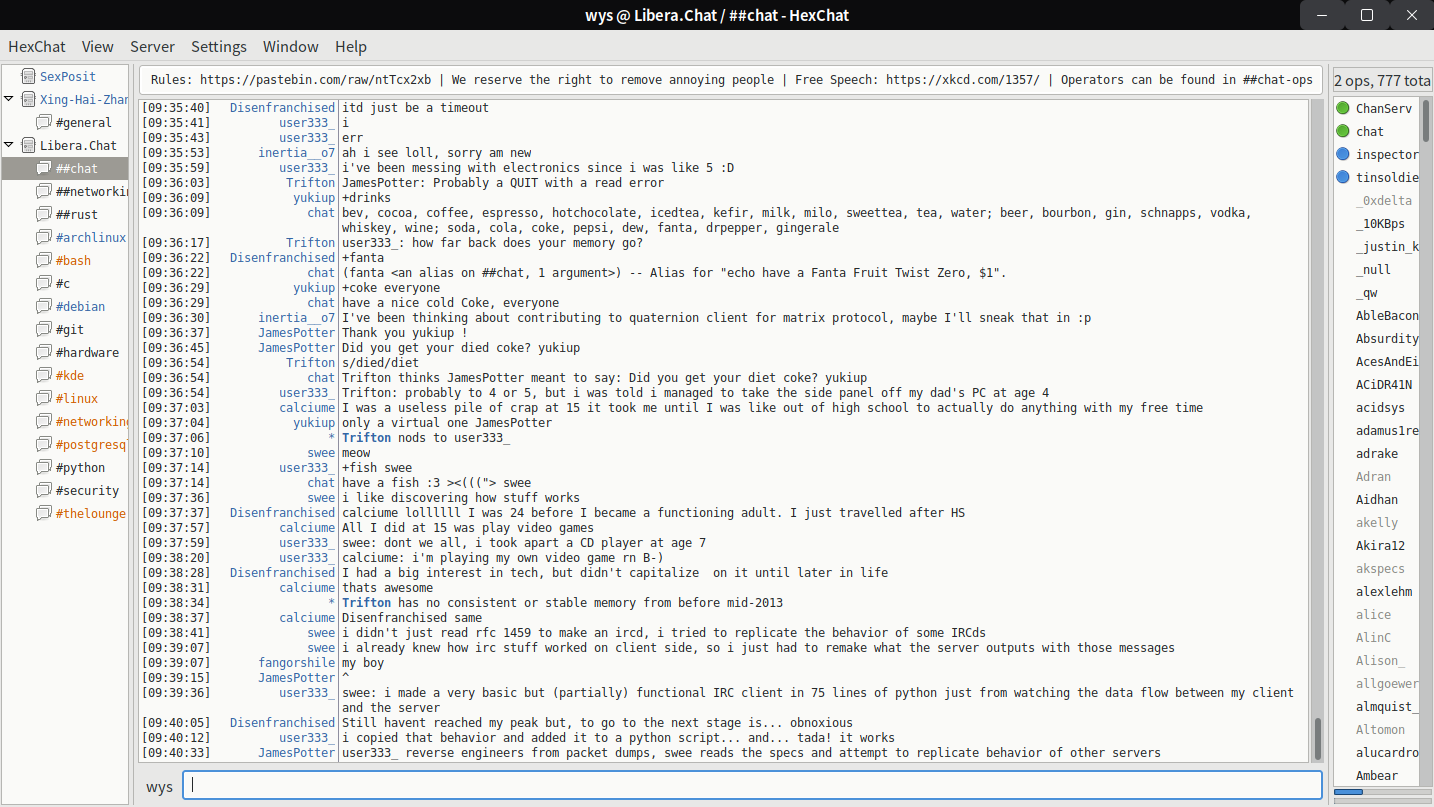Collapse the Libera.Chat network tree
Screen dimensions: 1434x807
(9, 145)
